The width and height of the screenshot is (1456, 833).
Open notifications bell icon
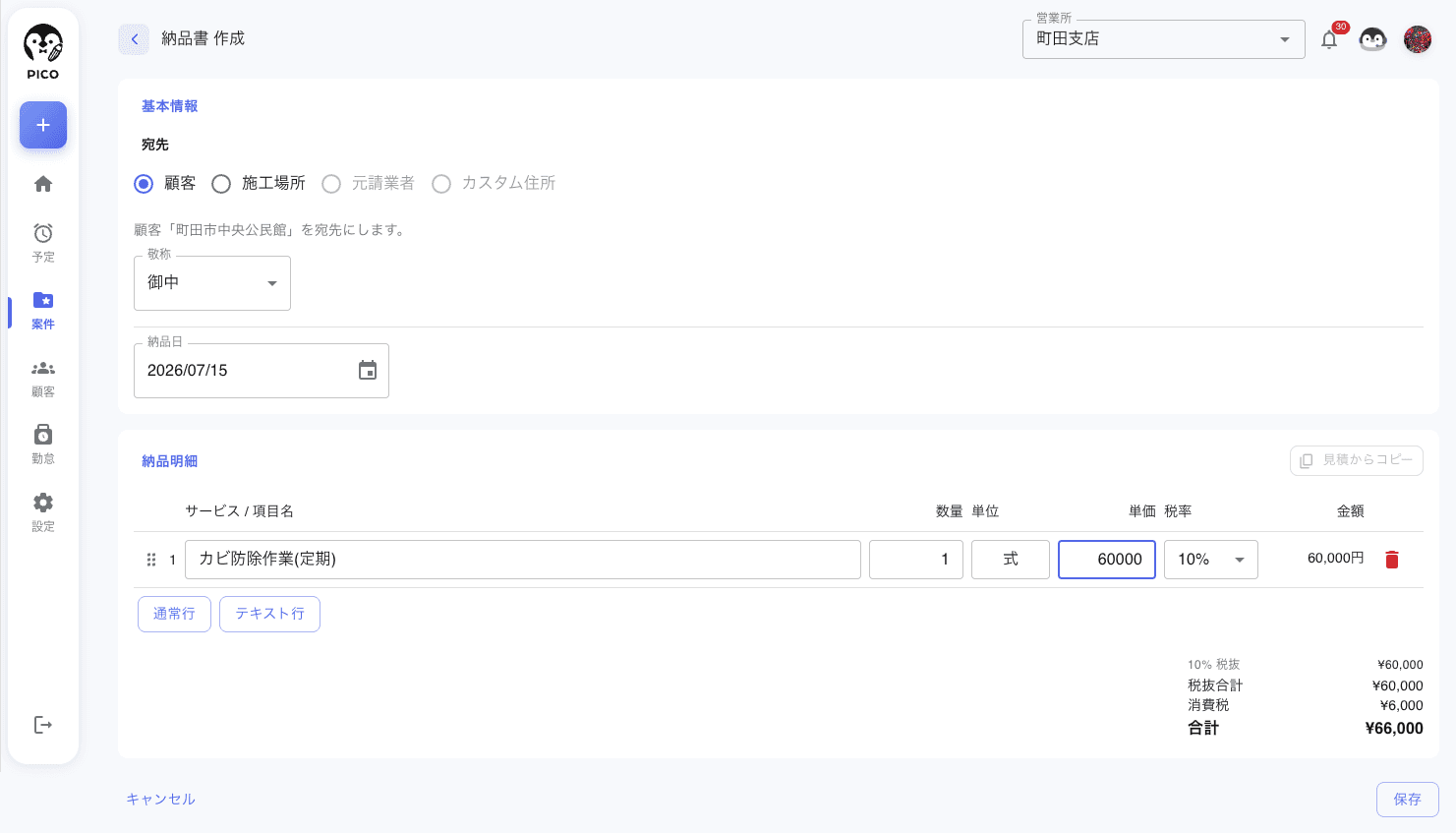[1329, 39]
